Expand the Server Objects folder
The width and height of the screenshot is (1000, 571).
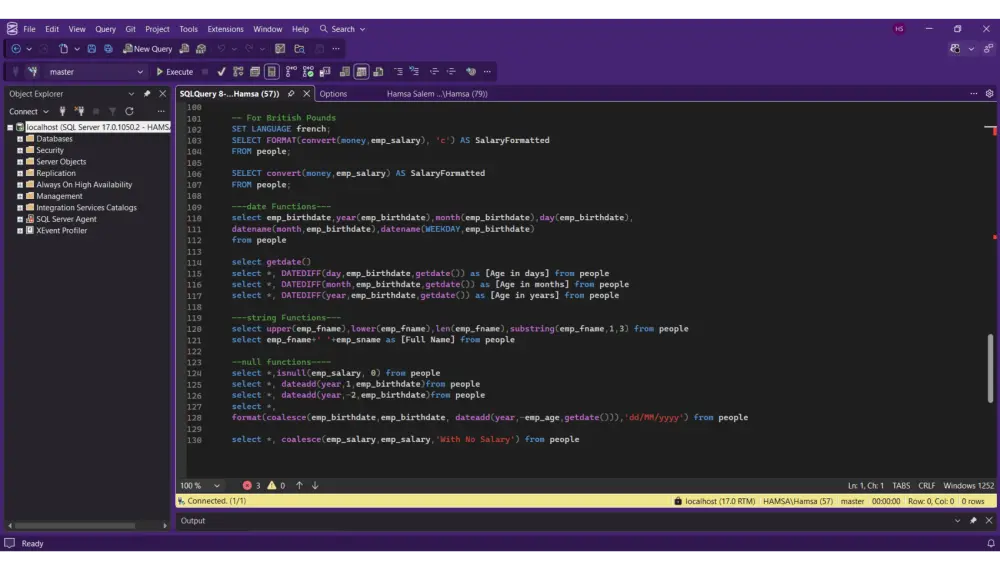tap(20, 162)
